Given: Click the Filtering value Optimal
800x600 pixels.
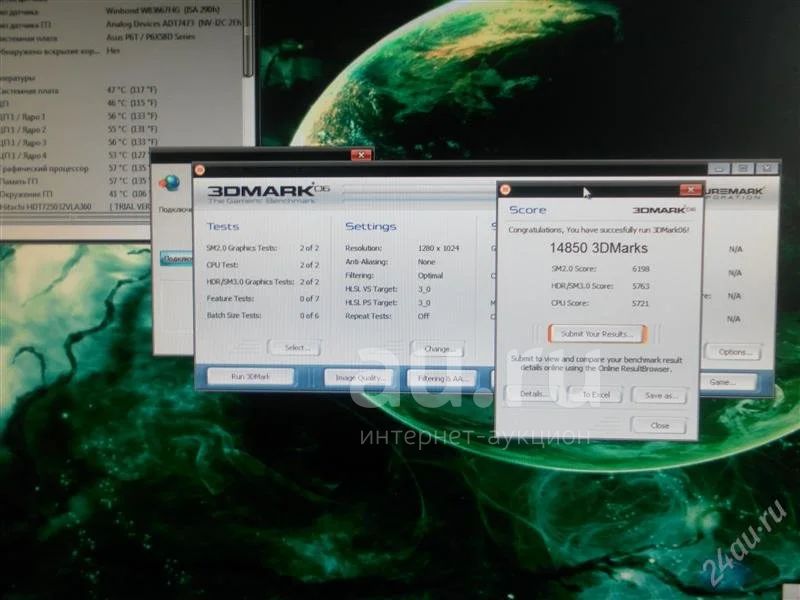Looking at the screenshot, I should coord(430,276).
